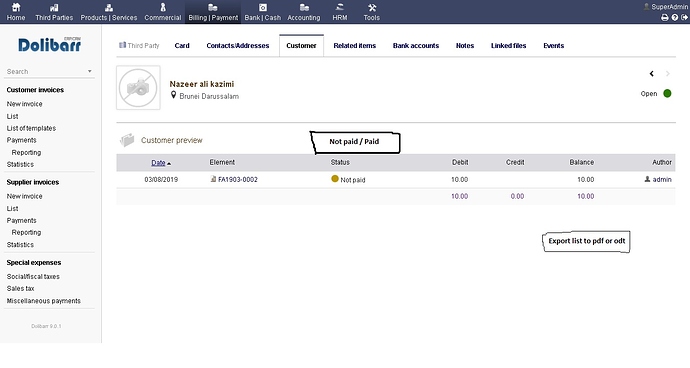Click Special expenses section heading
Image resolution: width=690 pixels, height=368 pixels.
[x=34, y=262]
